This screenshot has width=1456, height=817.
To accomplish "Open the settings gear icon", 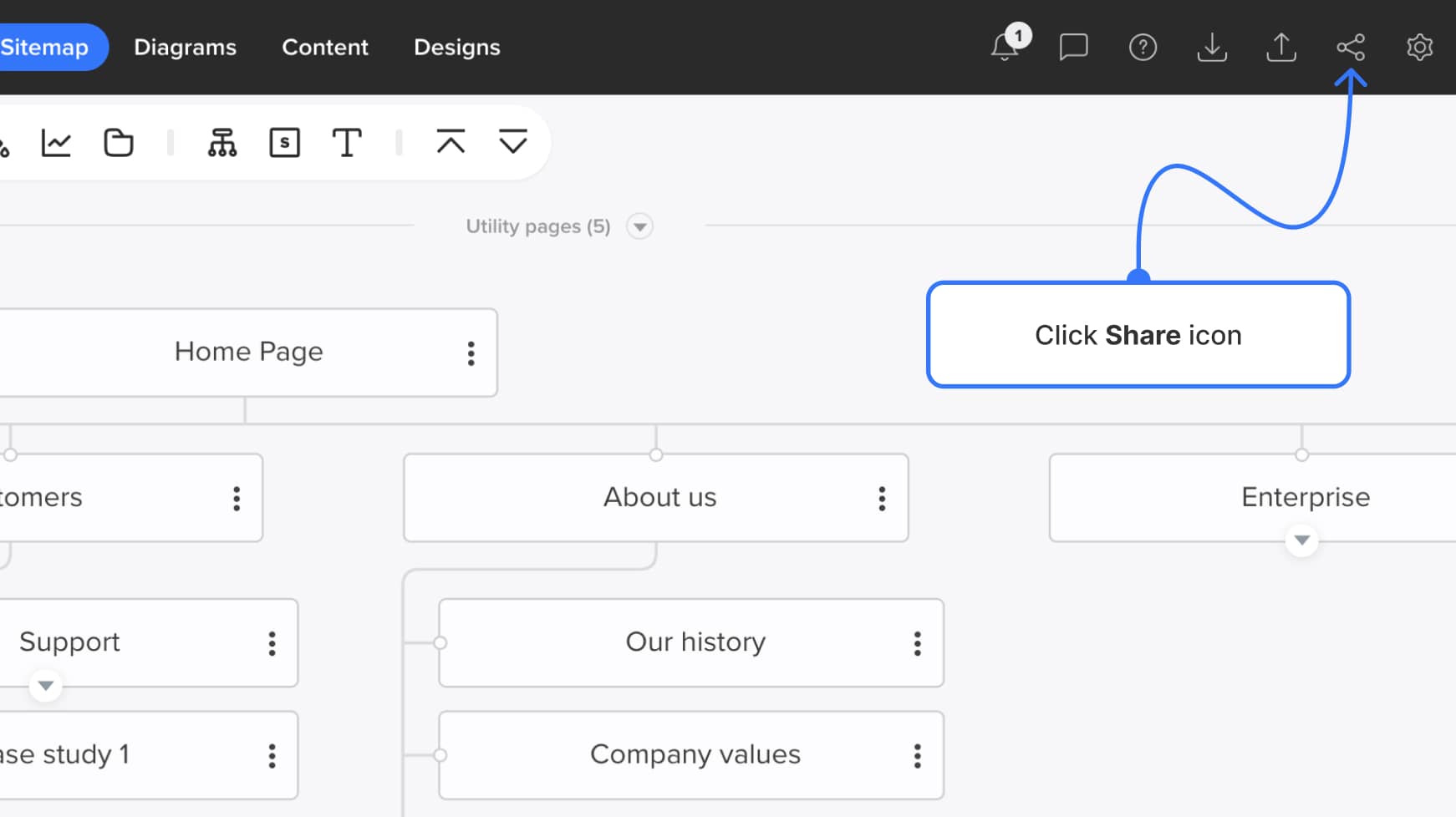I will [x=1420, y=47].
